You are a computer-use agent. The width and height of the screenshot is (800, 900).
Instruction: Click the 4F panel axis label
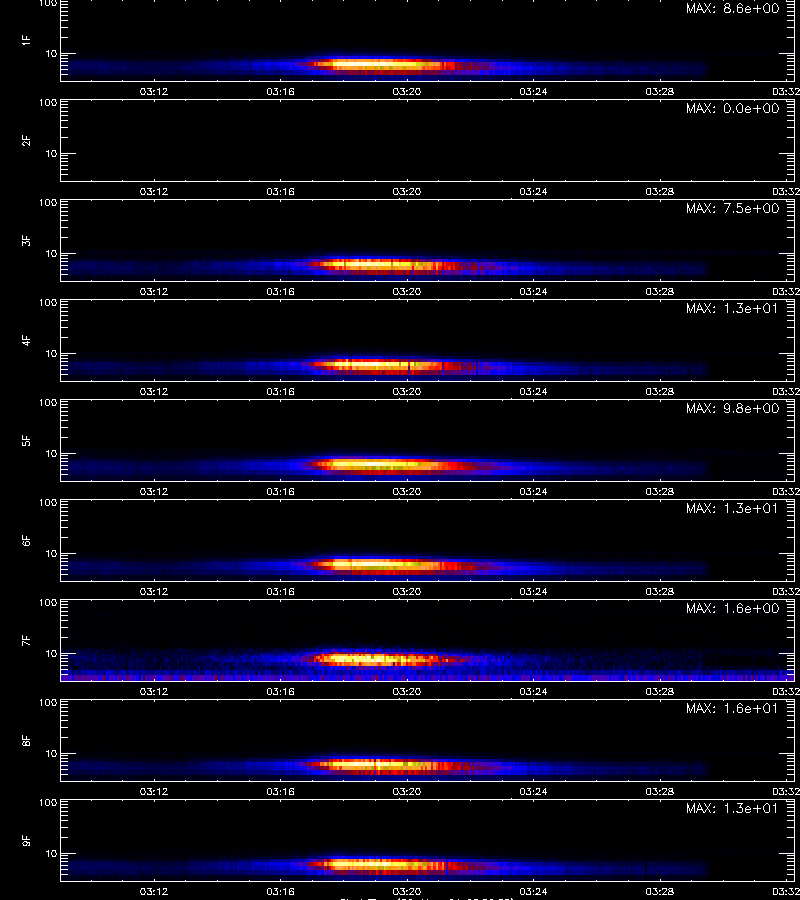tap(26, 340)
